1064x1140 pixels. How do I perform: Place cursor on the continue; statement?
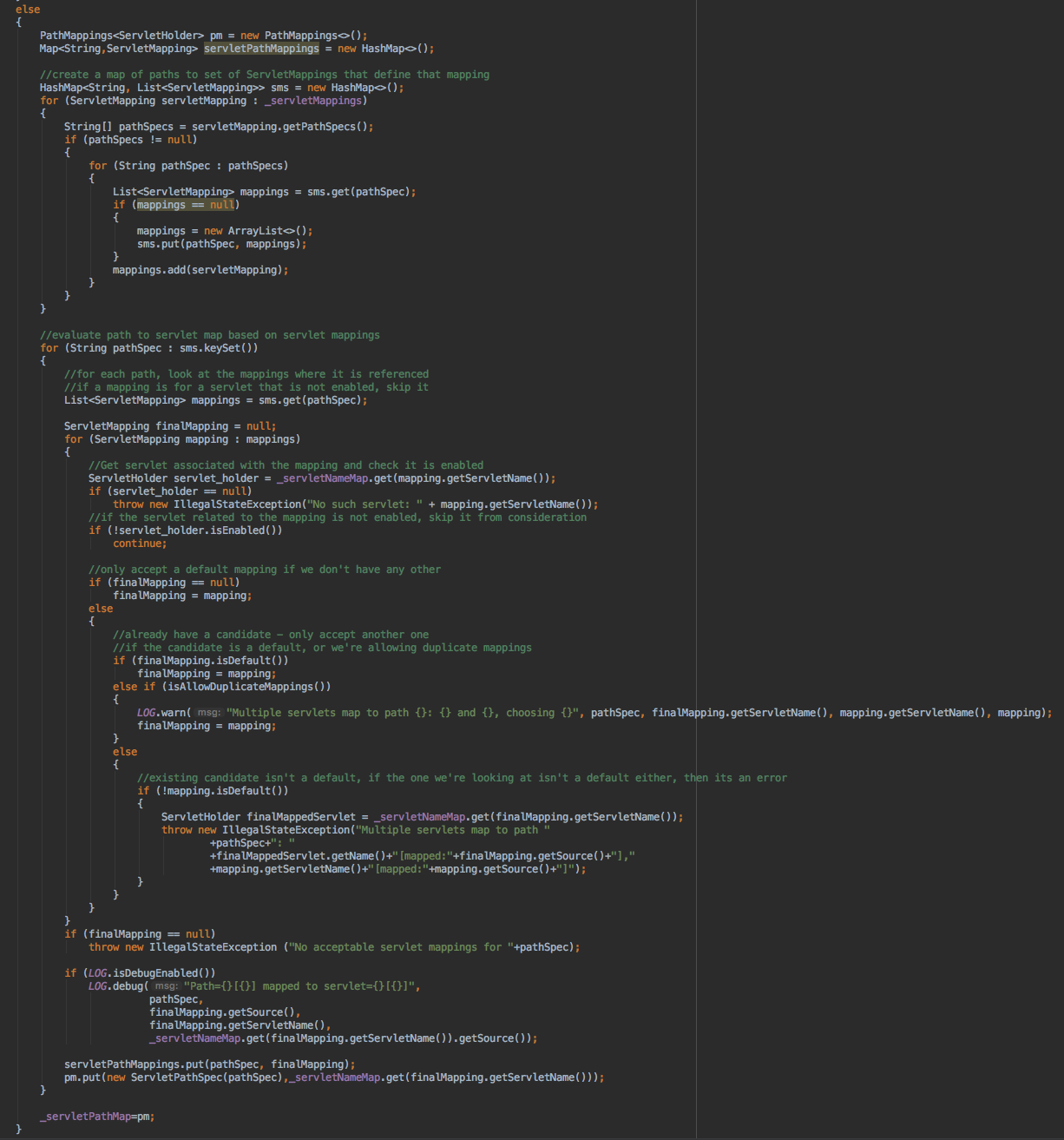(139, 544)
